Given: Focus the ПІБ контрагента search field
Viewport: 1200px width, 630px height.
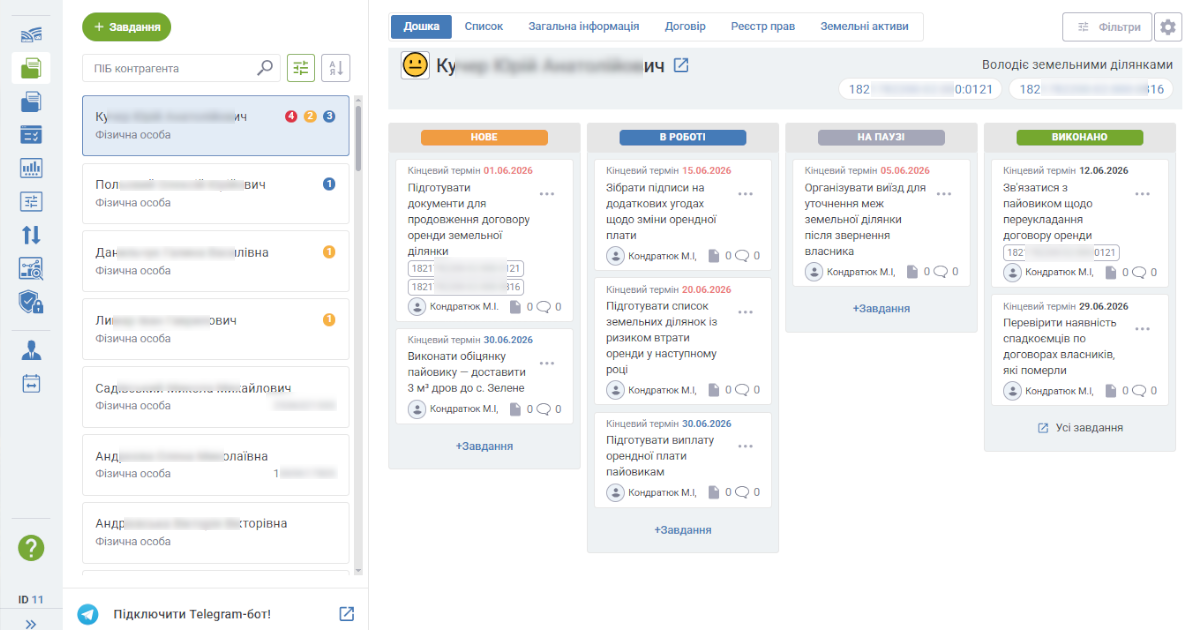Looking at the screenshot, I should 180,68.
